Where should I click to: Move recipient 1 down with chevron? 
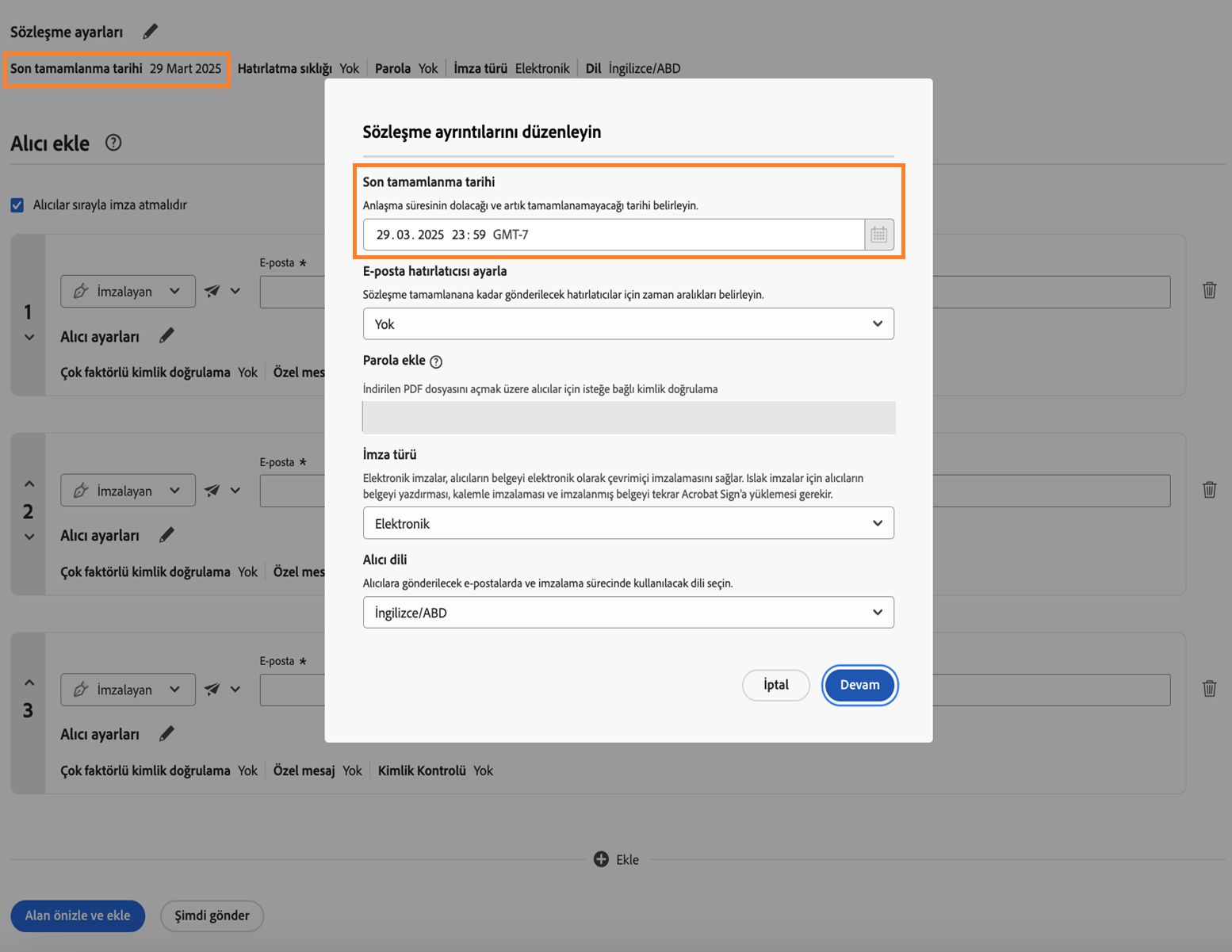29,338
